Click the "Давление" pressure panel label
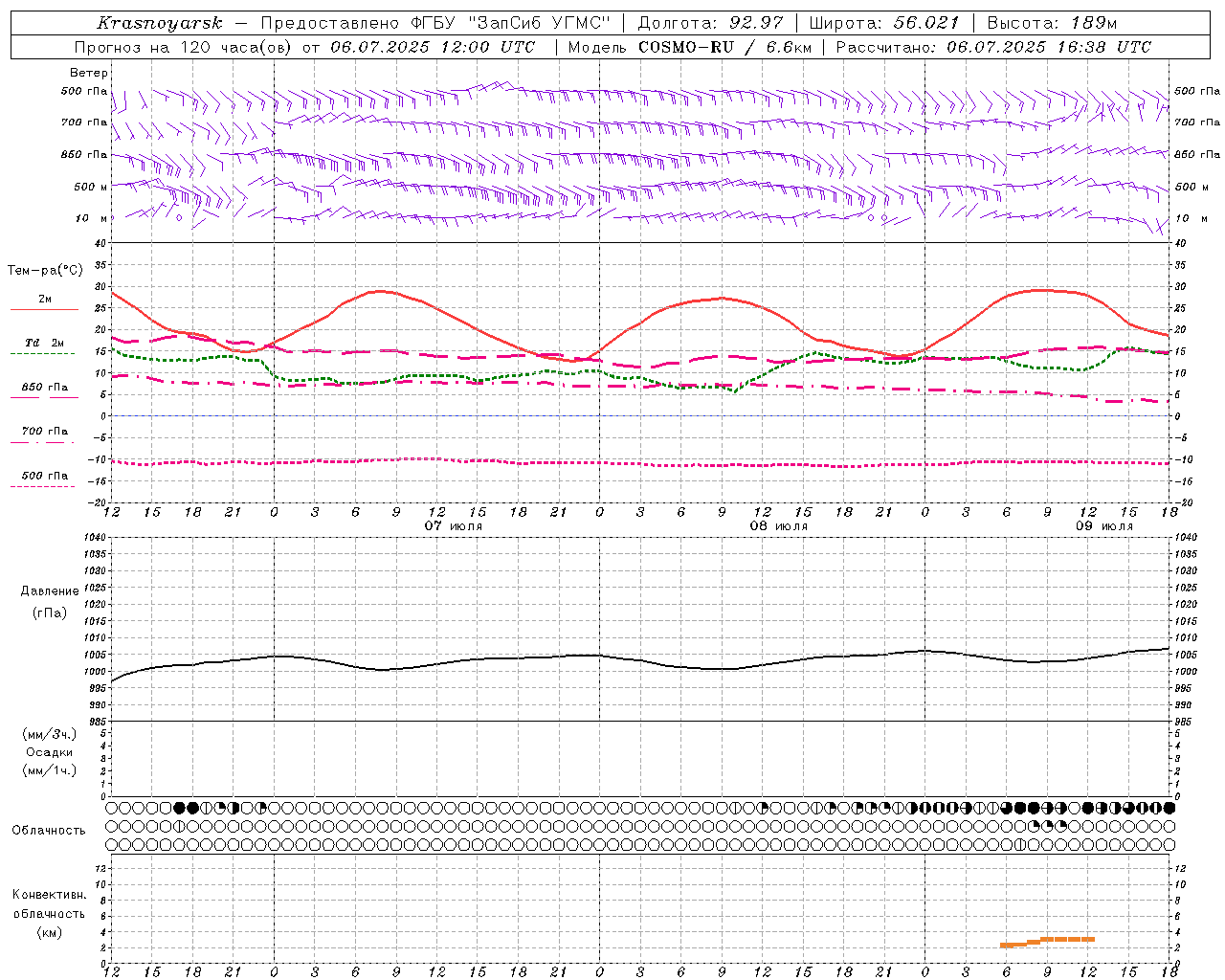 point(50,591)
